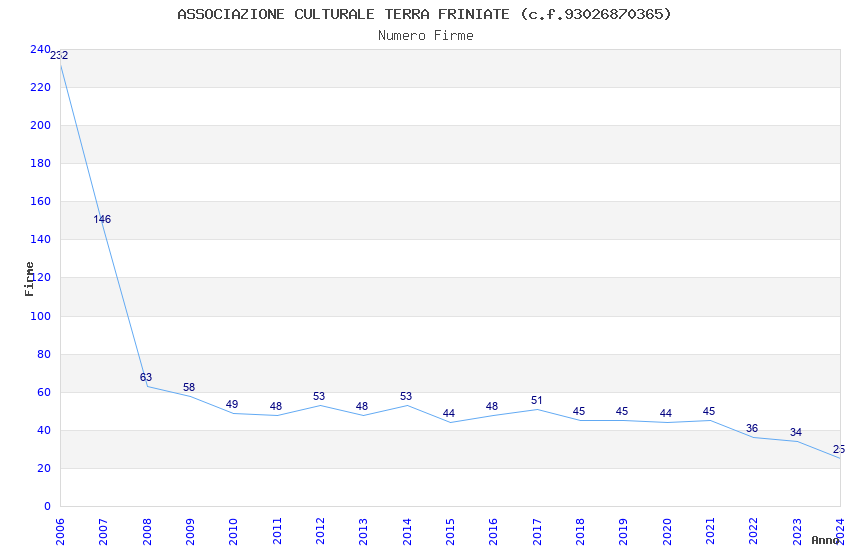Image resolution: width=850 pixels, height=550 pixels.
Task: Click the y-axis value 60
Action: click(x=43, y=392)
